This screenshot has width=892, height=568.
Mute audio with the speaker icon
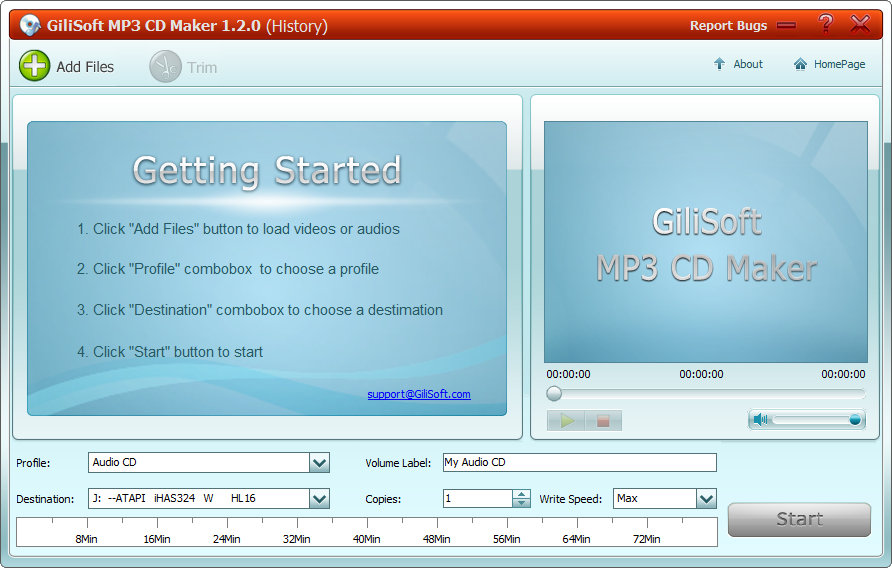761,420
